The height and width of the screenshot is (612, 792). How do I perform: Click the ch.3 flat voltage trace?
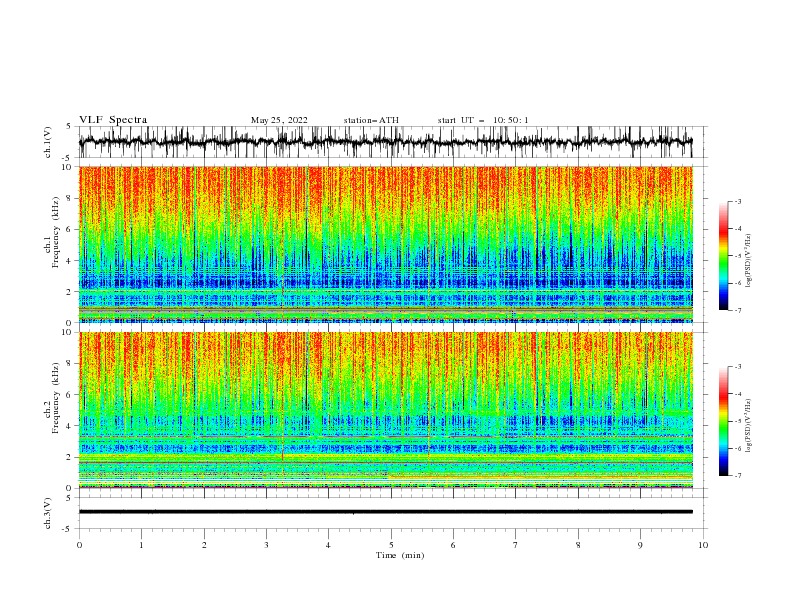pos(386,512)
